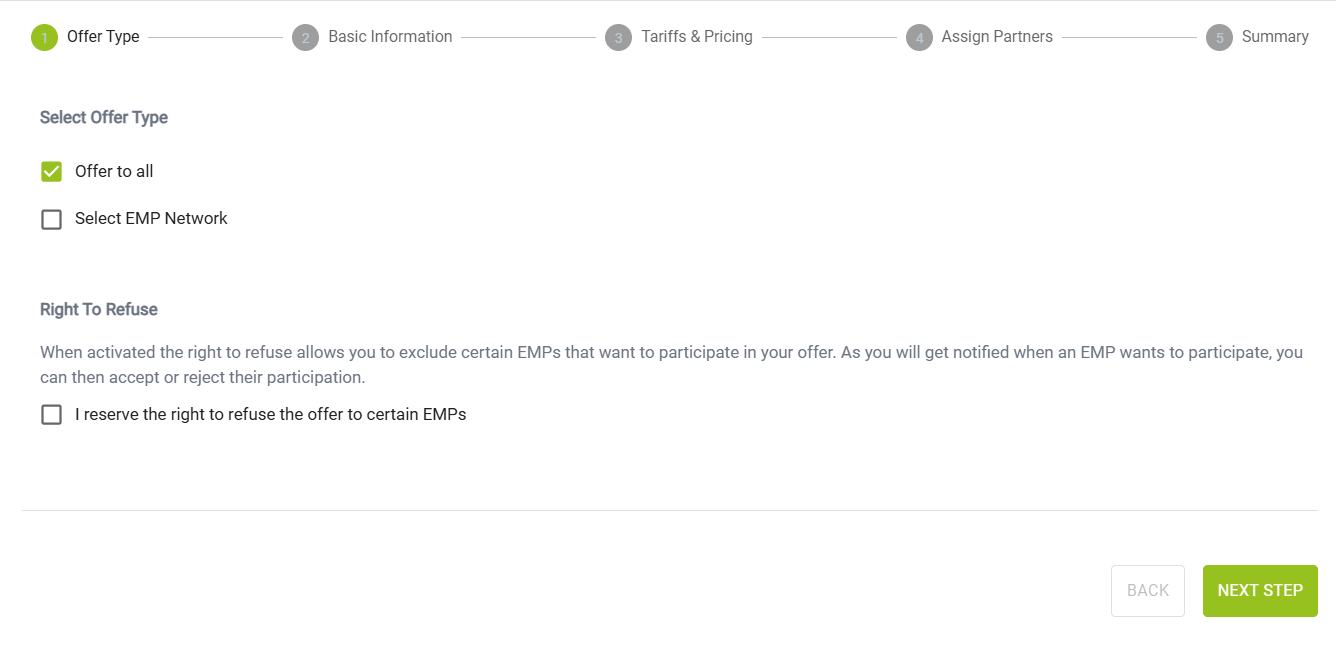Open the Basic Information step label
The image size is (1336, 652).
pyautogui.click(x=390, y=37)
